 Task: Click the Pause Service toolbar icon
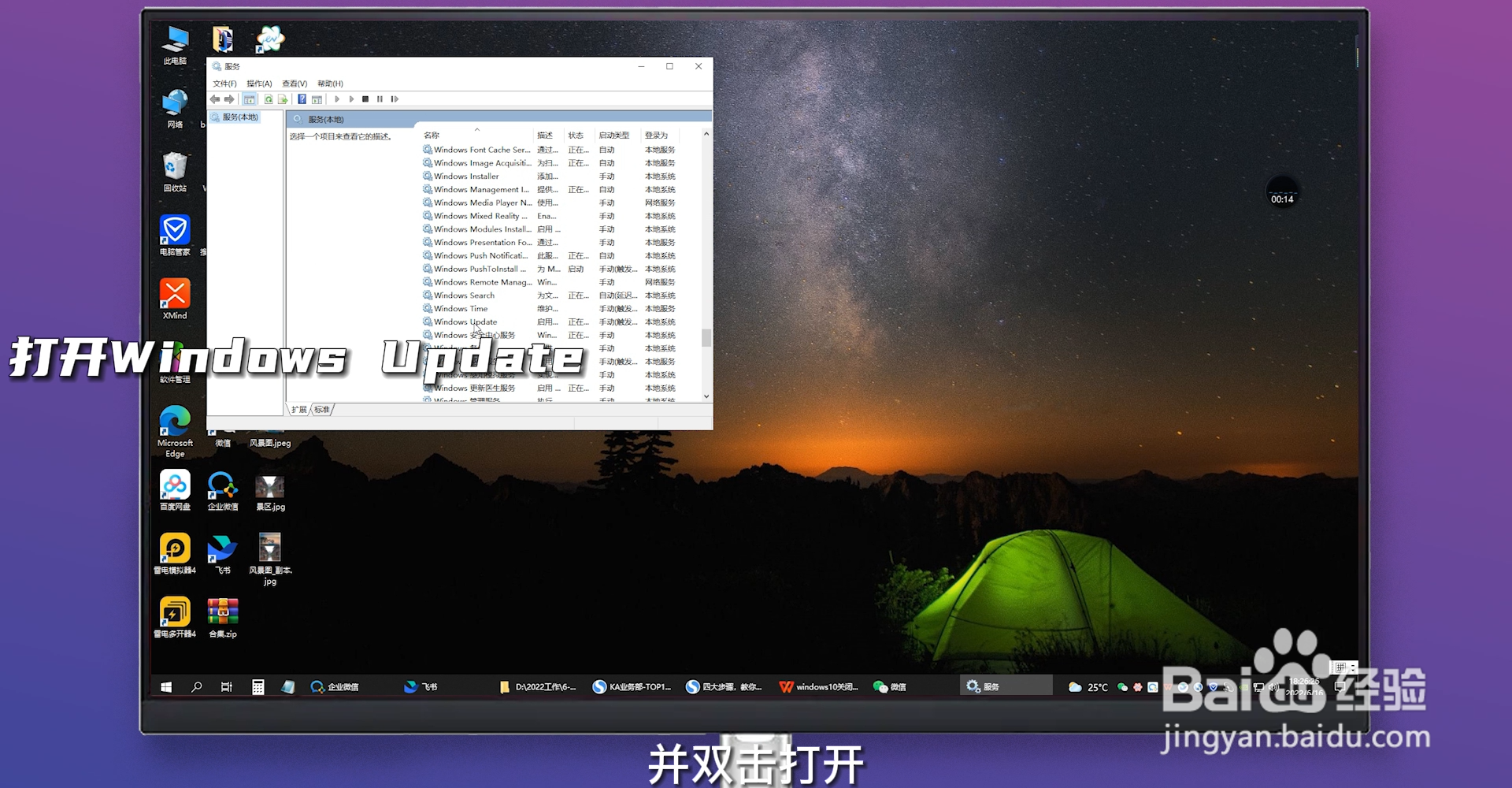380,99
